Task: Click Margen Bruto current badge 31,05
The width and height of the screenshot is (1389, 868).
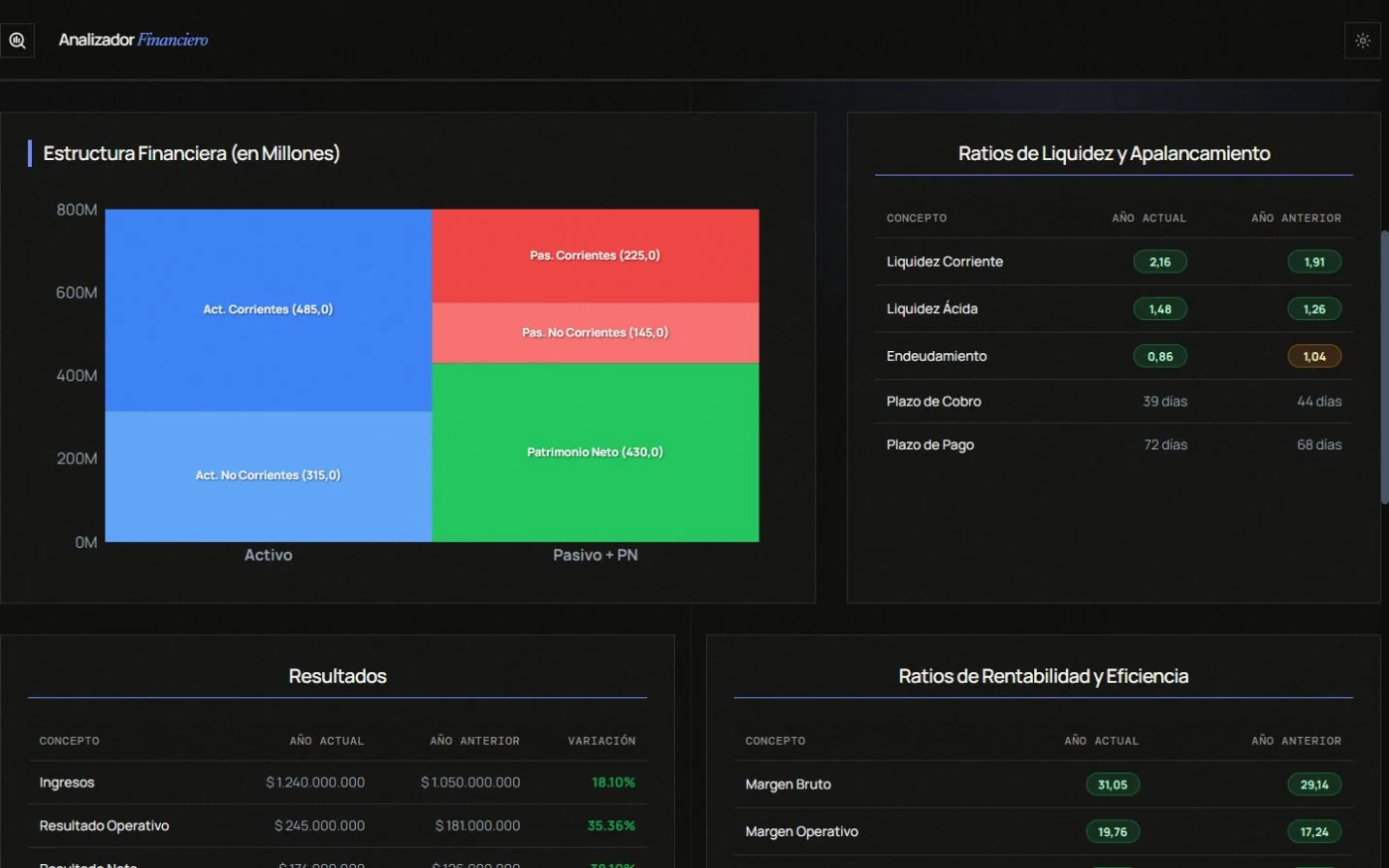Action: [x=1113, y=785]
